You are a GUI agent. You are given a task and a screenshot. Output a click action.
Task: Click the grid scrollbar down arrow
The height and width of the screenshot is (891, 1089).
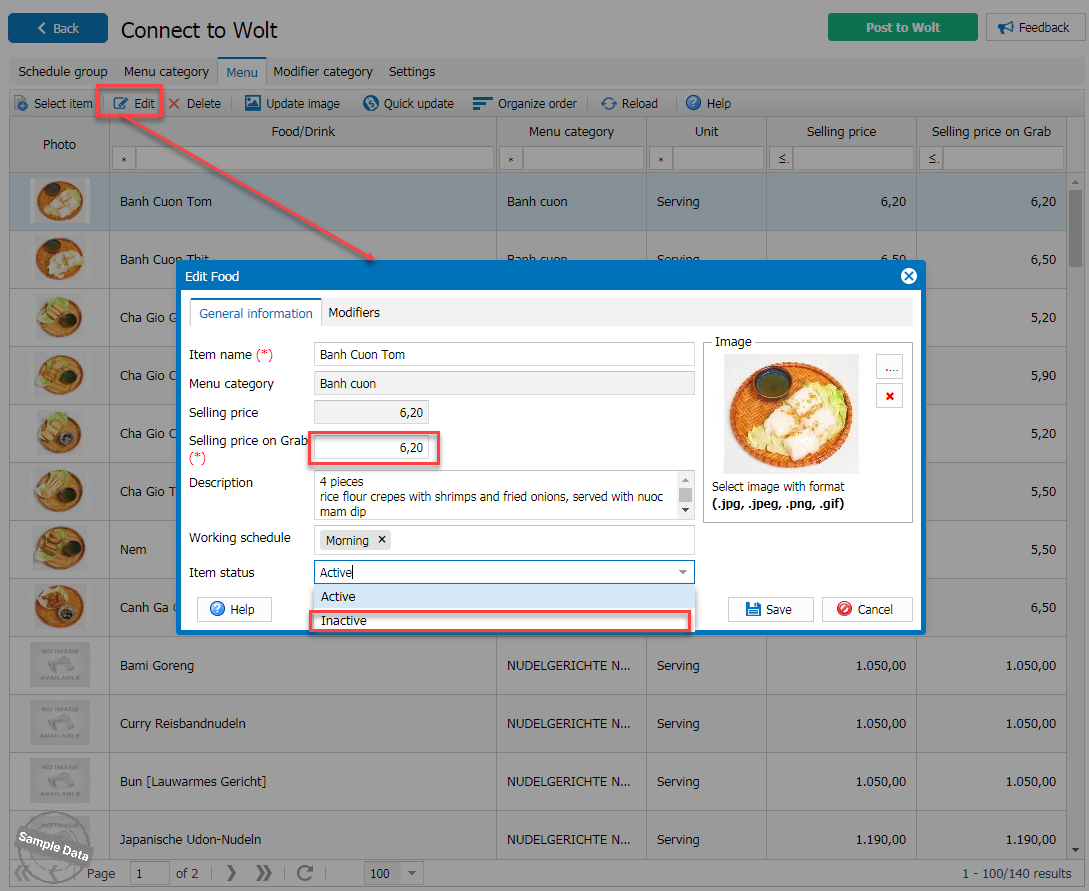(x=1075, y=849)
